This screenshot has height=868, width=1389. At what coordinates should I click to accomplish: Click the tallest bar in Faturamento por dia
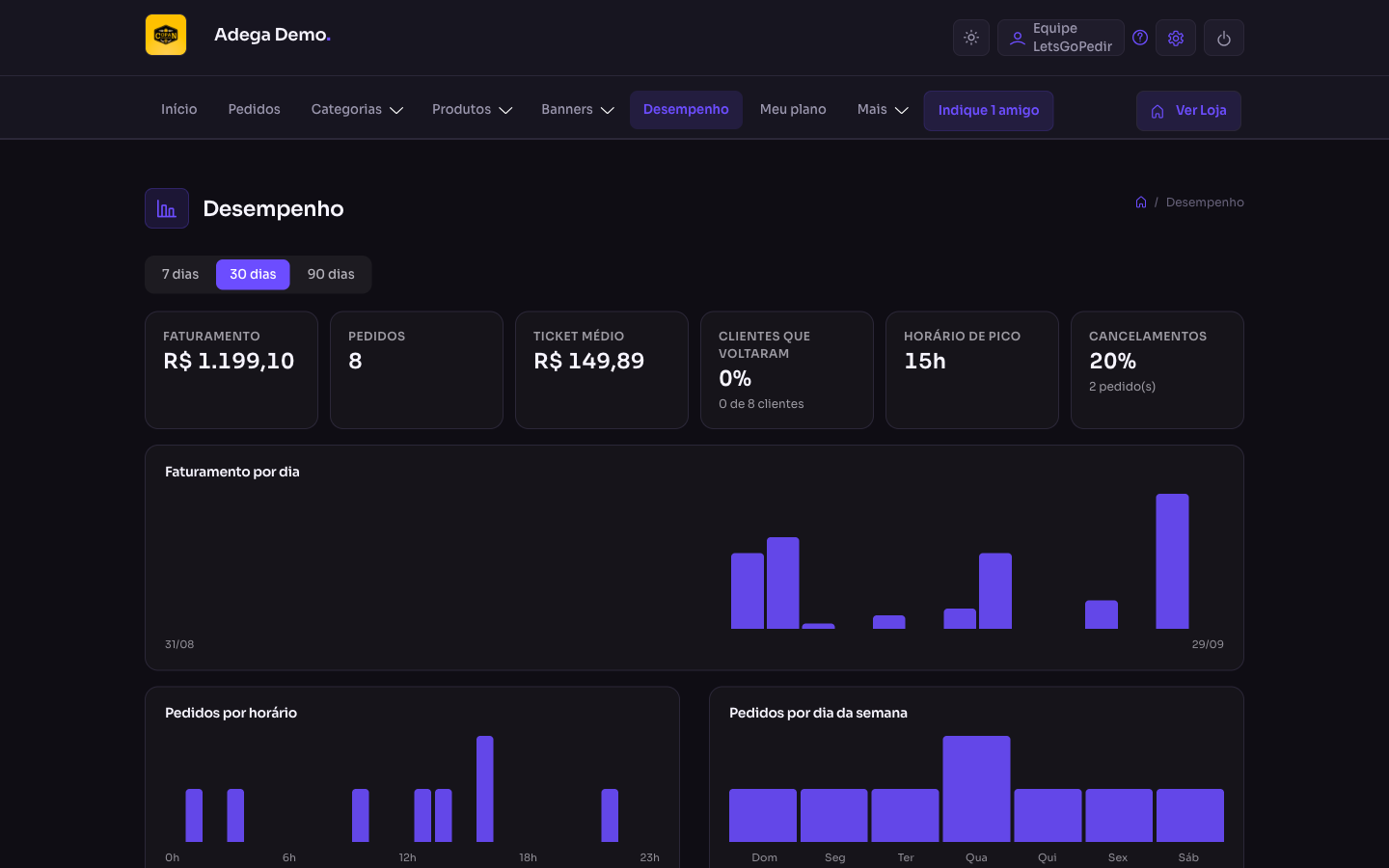(x=1173, y=561)
